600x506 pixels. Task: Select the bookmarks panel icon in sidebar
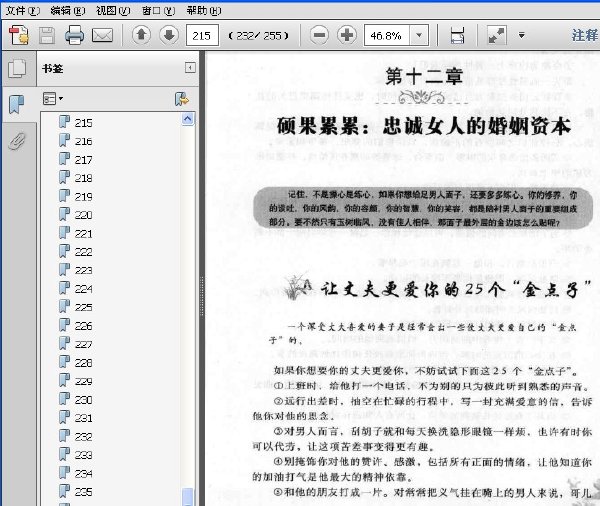pyautogui.click(x=16, y=104)
